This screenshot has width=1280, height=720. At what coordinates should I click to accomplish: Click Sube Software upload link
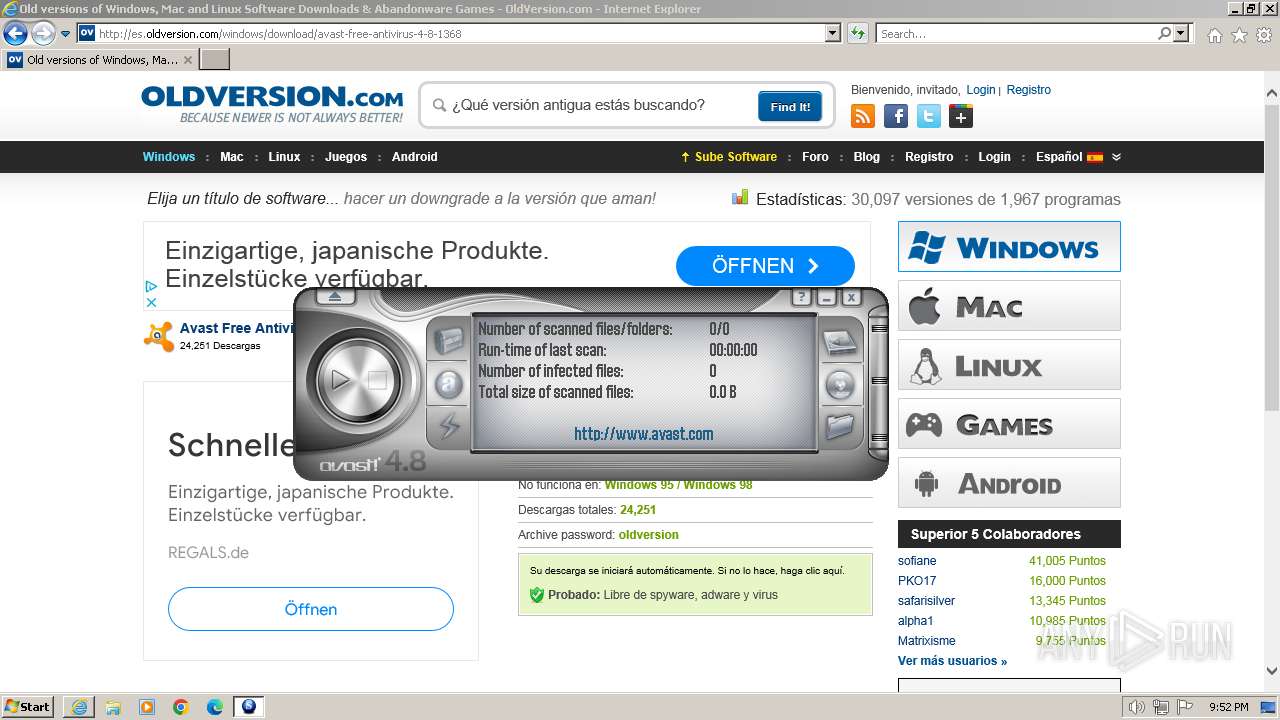click(729, 157)
